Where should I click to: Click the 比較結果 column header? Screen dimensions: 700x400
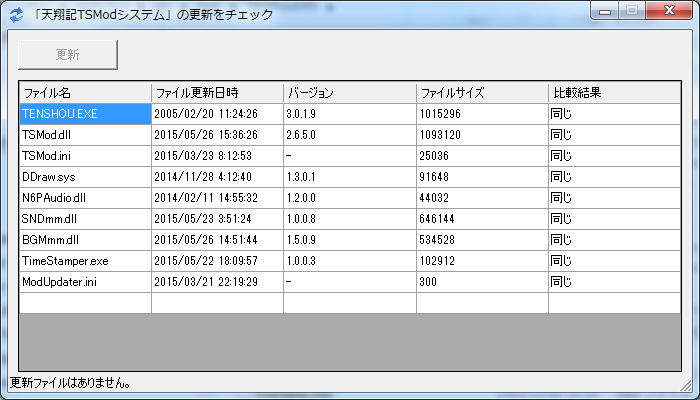point(613,93)
